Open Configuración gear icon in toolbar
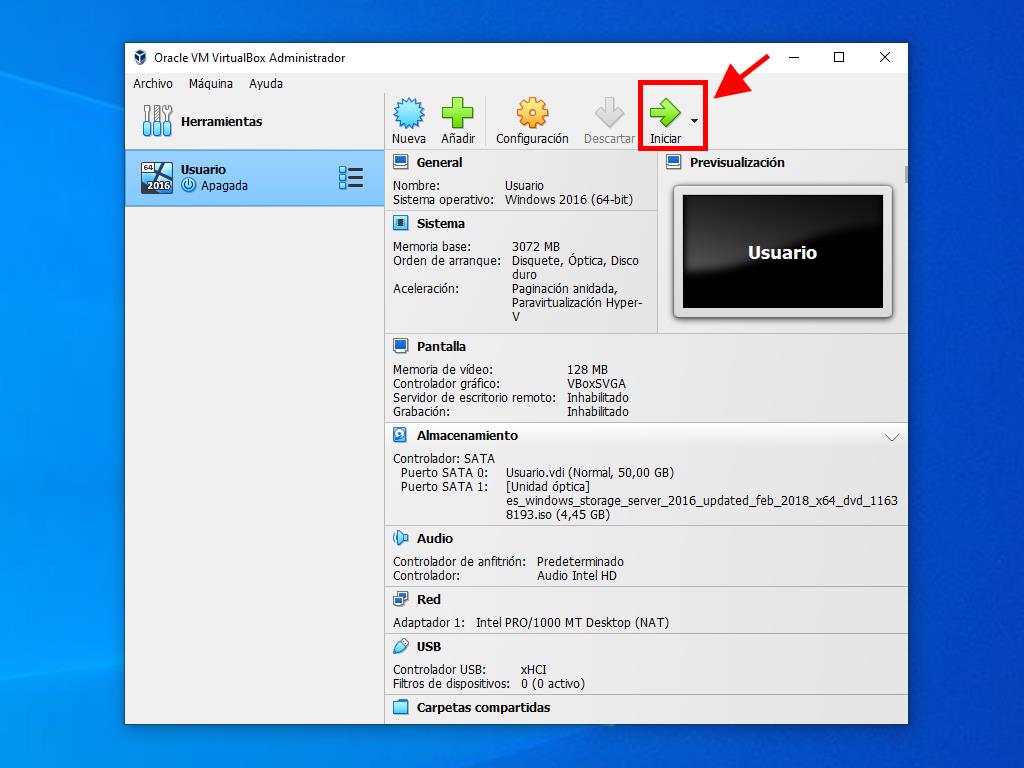 click(532, 113)
